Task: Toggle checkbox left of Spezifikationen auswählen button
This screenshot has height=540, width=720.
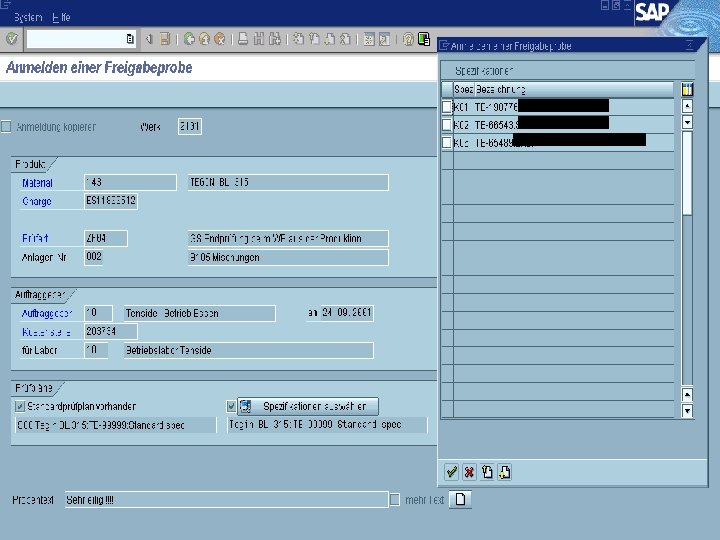Action: 231,406
